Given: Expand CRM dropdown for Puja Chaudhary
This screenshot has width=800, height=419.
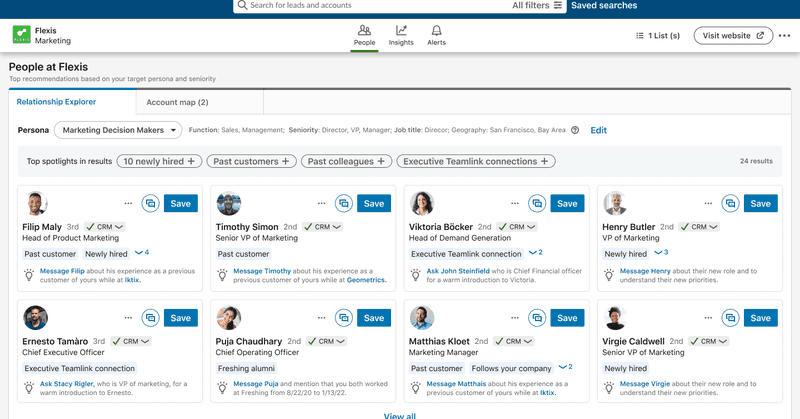Looking at the screenshot, I should coord(327,341).
